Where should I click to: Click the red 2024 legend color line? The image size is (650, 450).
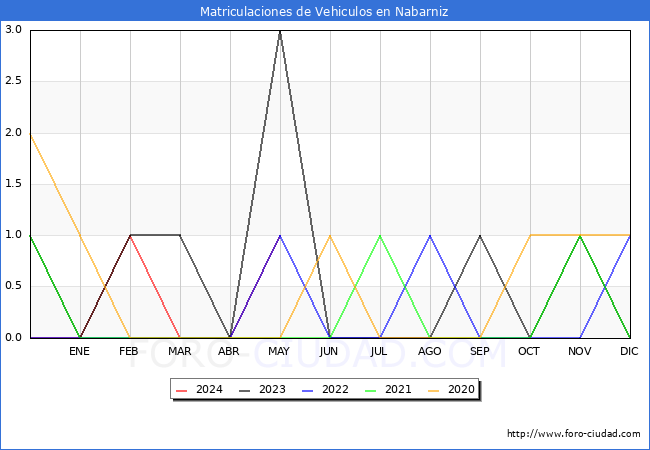click(x=182, y=390)
